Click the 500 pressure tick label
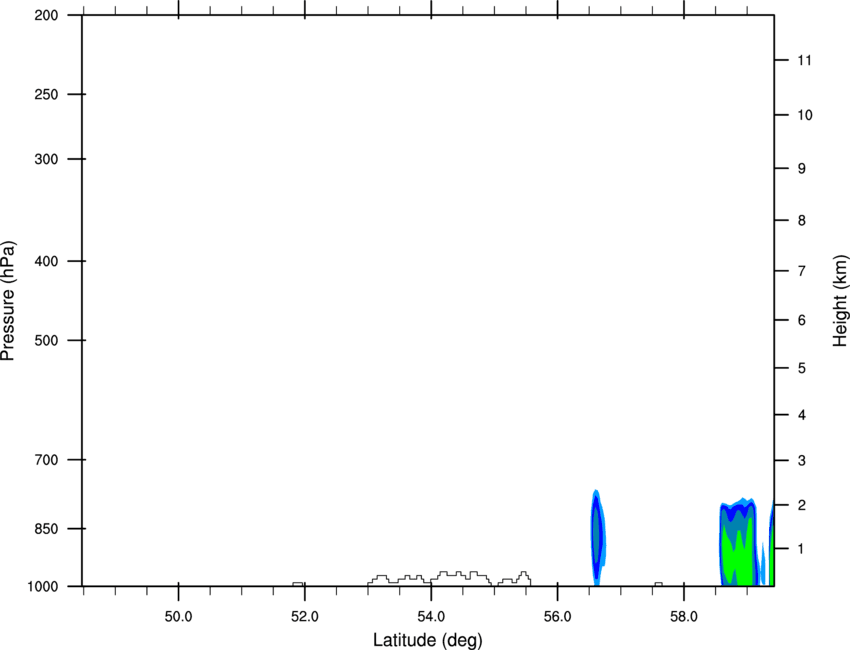The image size is (850, 650). (x=46, y=340)
